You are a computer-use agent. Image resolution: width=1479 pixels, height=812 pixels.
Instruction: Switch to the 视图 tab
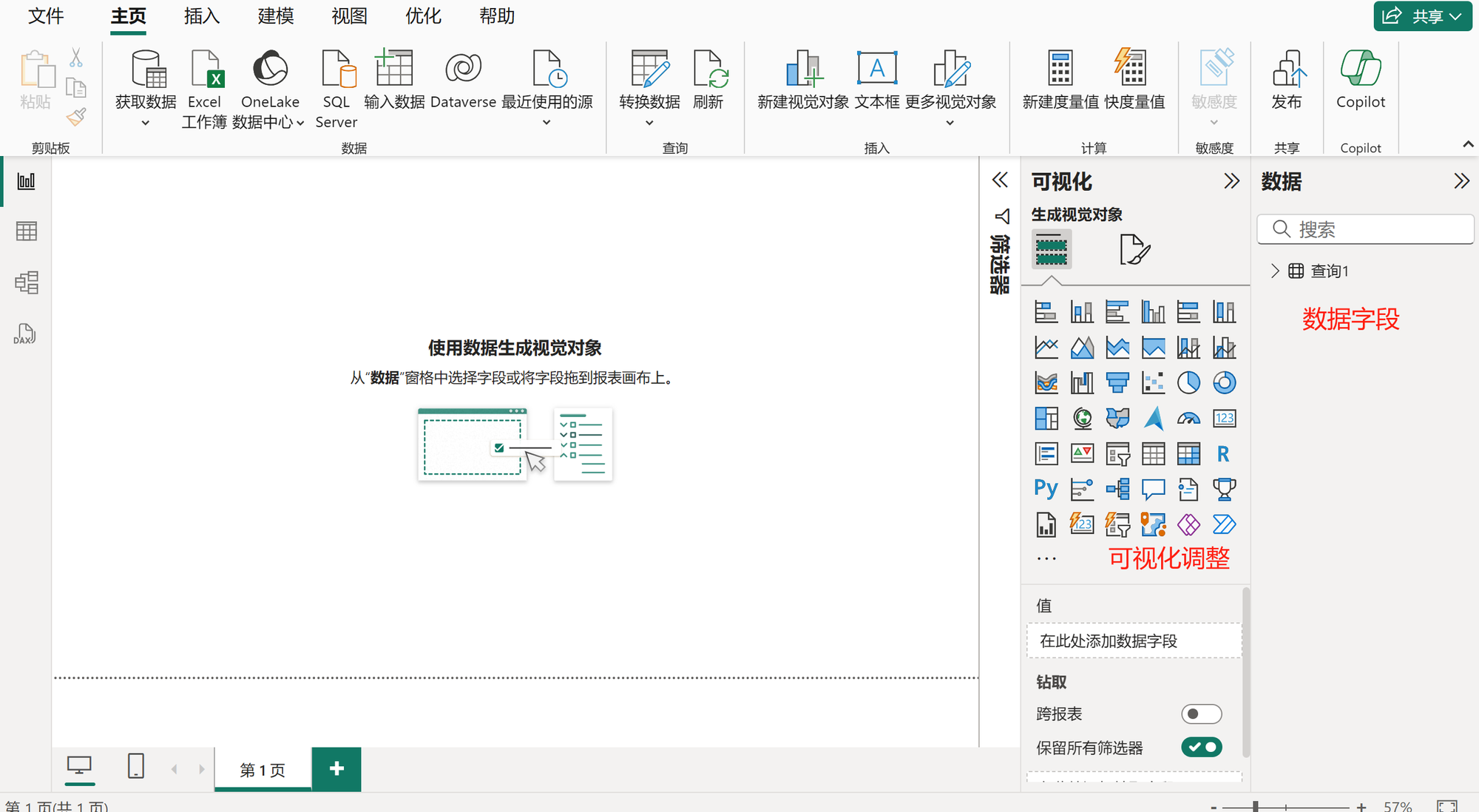coord(350,16)
